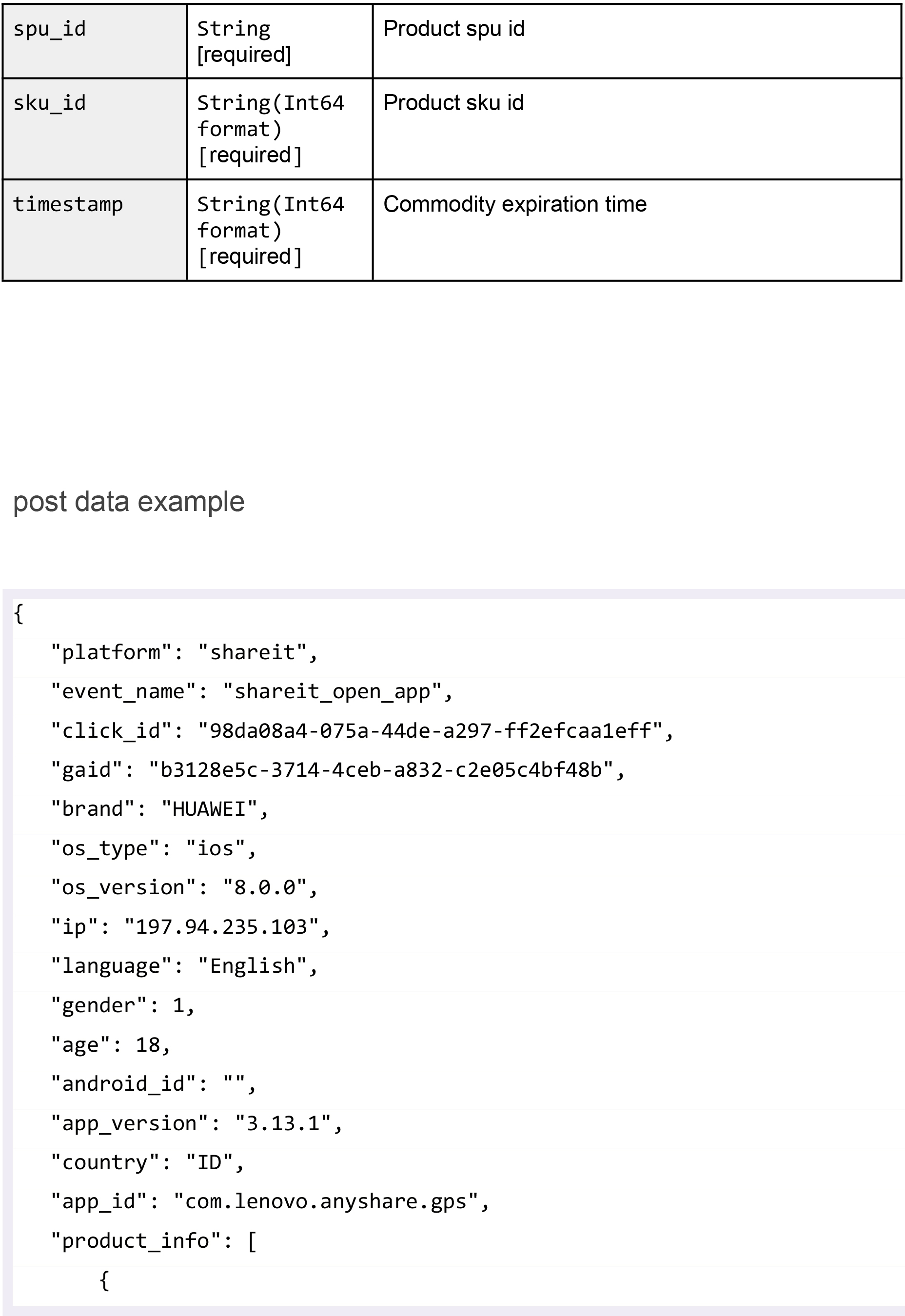Screen dimensions: 905x1316
Task: Click the click_id value string
Action: 430,731
